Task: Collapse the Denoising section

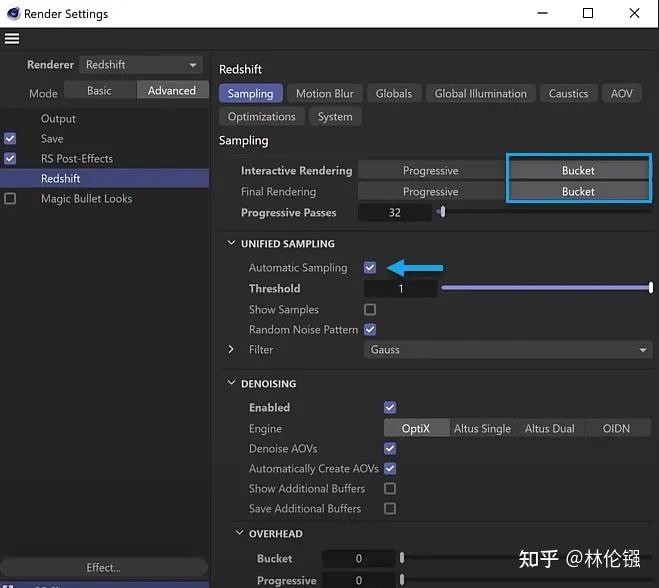Action: pyautogui.click(x=231, y=383)
